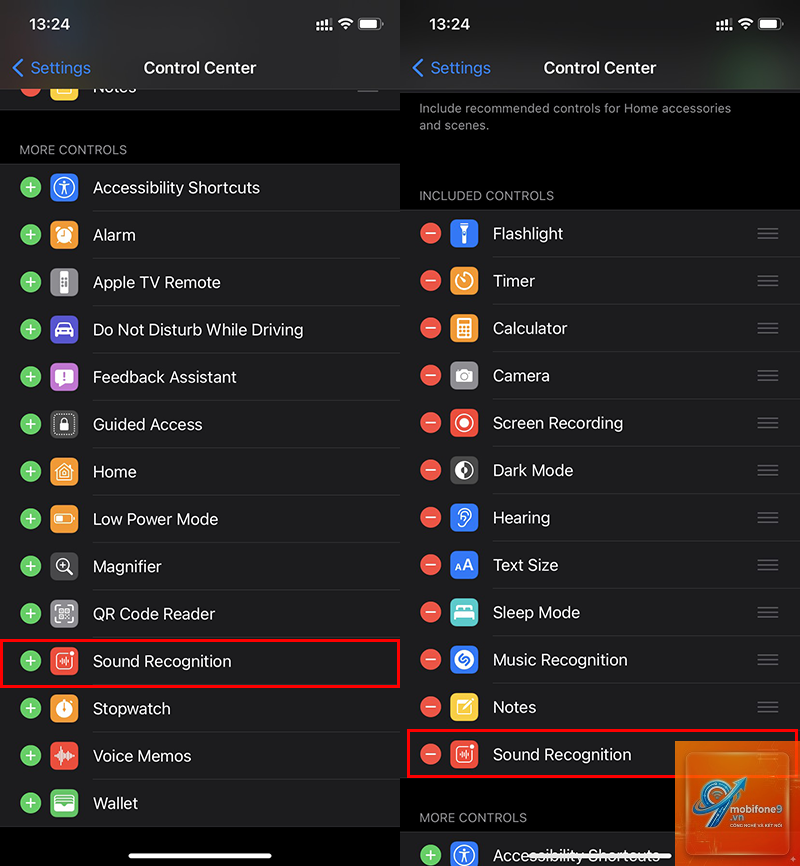The width and height of the screenshot is (800, 866).
Task: Tap reorder handle beside Text Size
Action: coord(768,565)
